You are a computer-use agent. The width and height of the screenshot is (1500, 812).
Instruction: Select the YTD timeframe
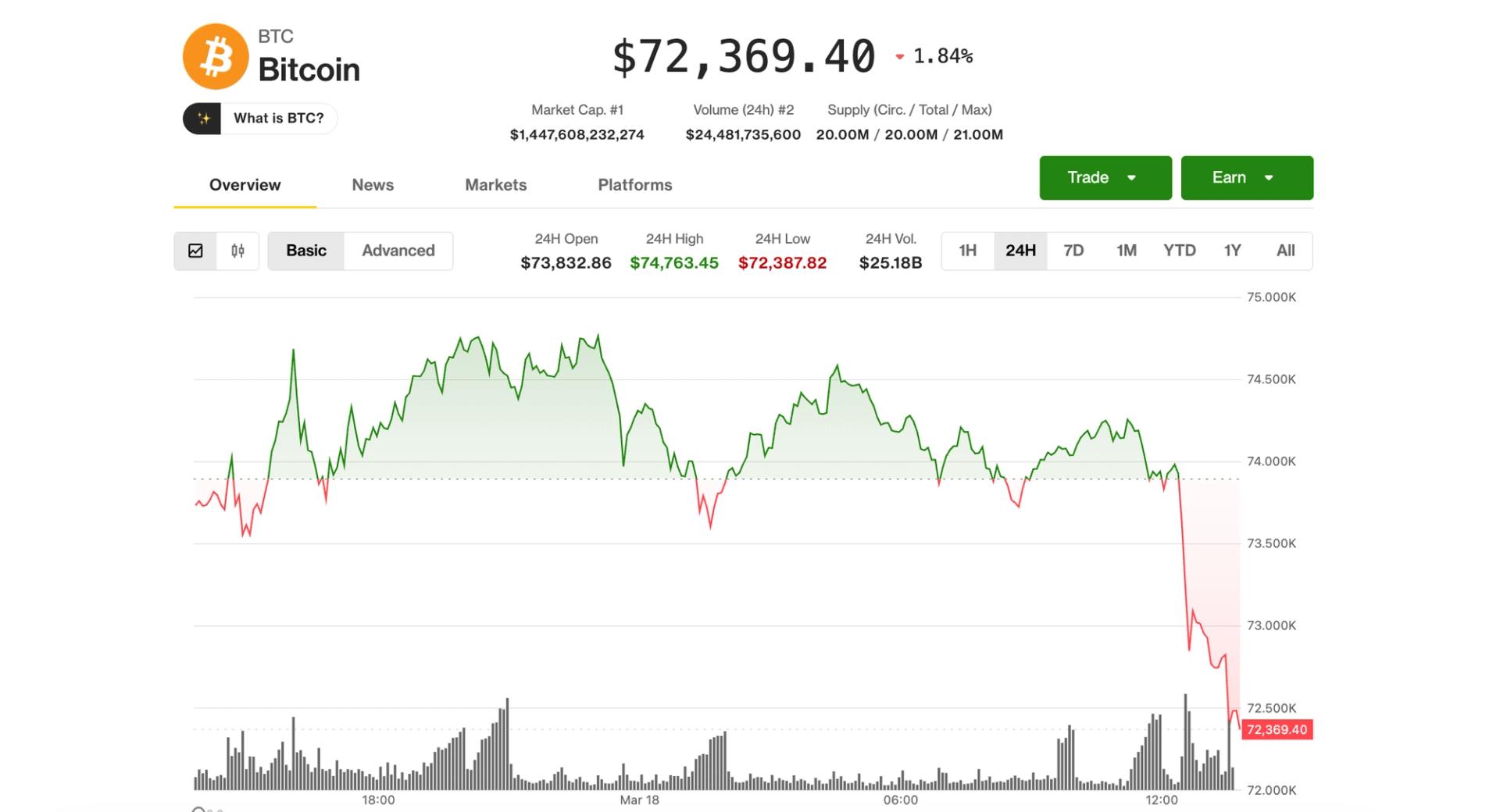1180,251
